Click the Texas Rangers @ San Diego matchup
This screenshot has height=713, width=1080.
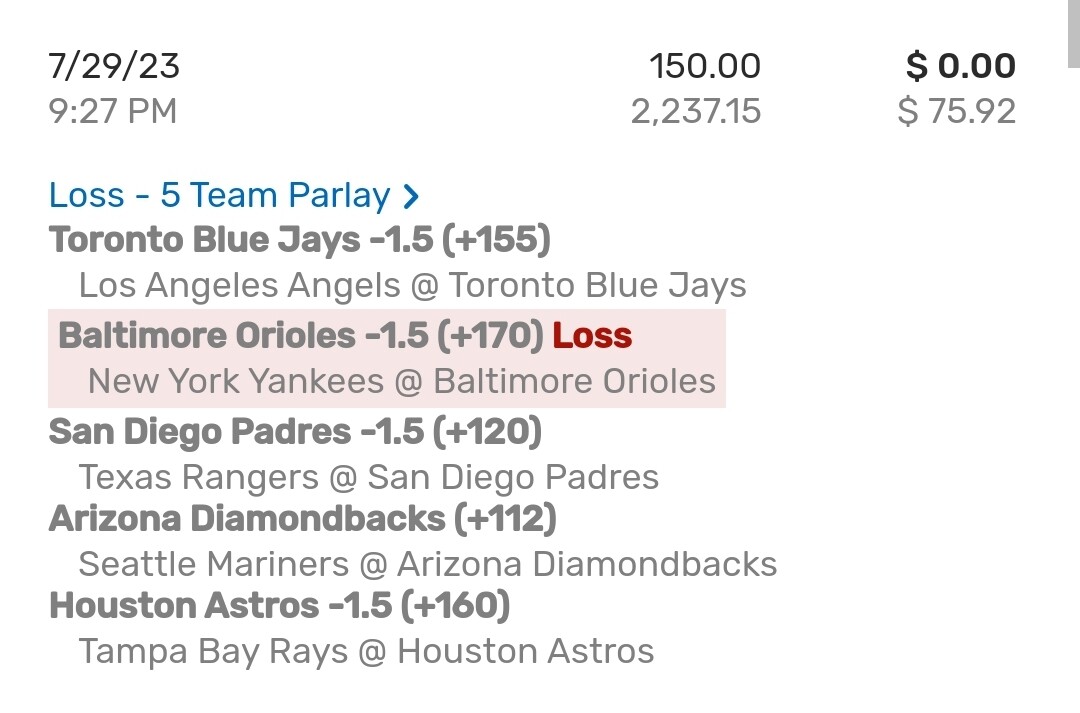tap(368, 477)
